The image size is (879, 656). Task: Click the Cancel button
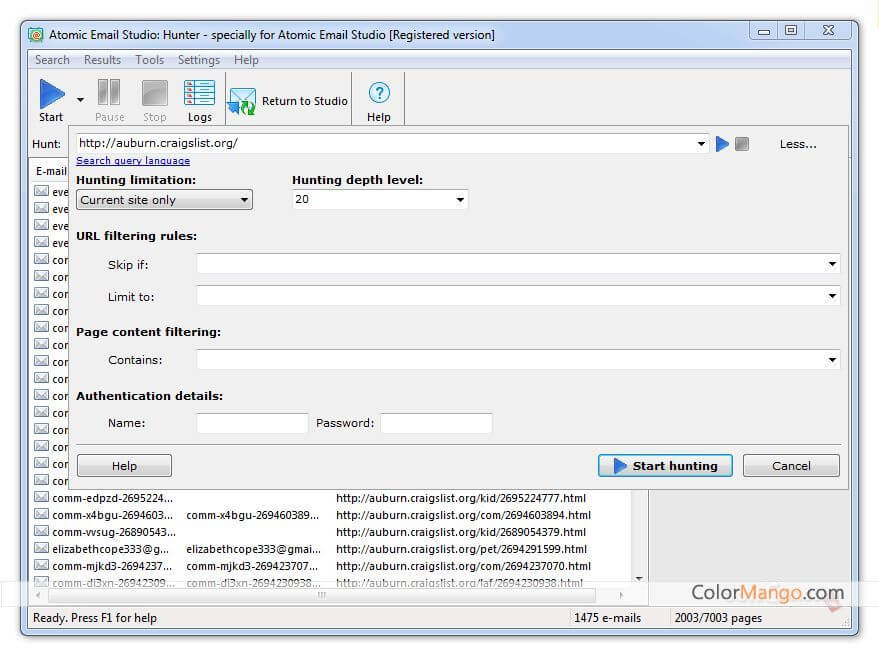point(791,466)
